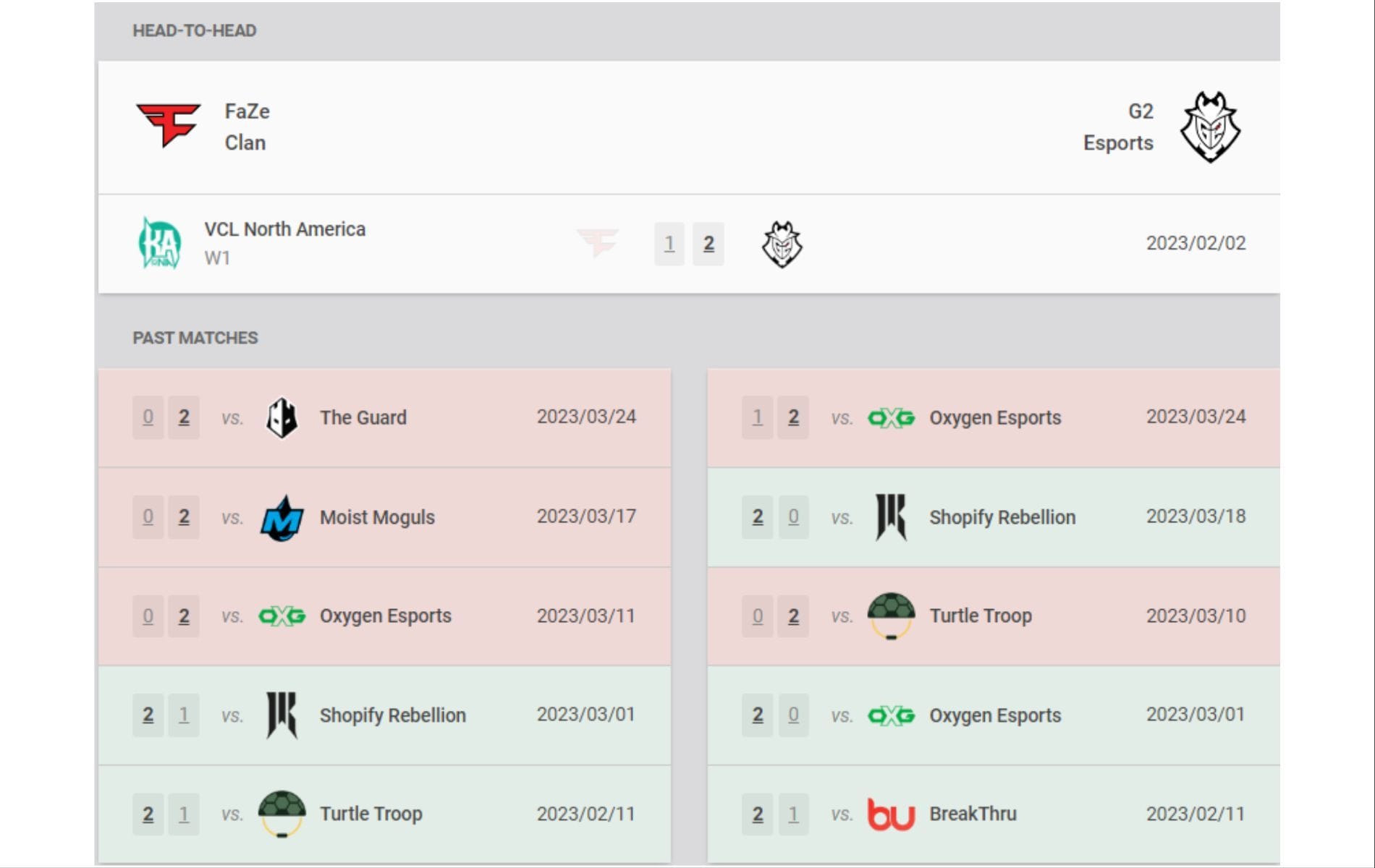This screenshot has height=868, width=1375.
Task: Click small G2 logo in head-to-head row
Action: (x=782, y=244)
